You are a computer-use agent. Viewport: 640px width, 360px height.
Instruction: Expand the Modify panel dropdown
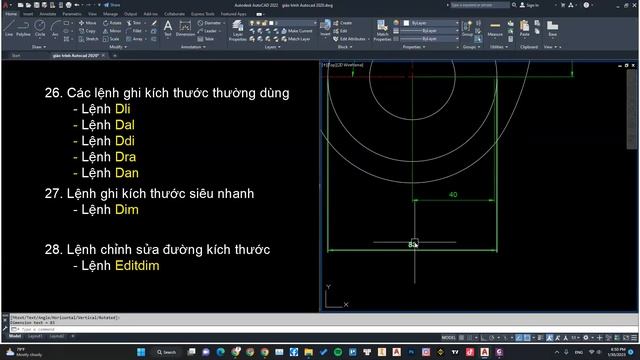(119, 47)
